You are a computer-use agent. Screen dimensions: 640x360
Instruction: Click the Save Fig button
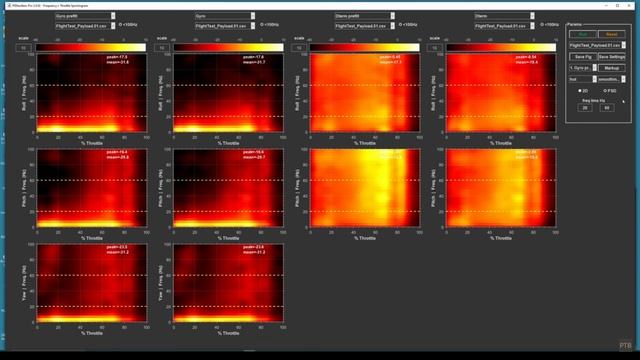[x=583, y=57]
